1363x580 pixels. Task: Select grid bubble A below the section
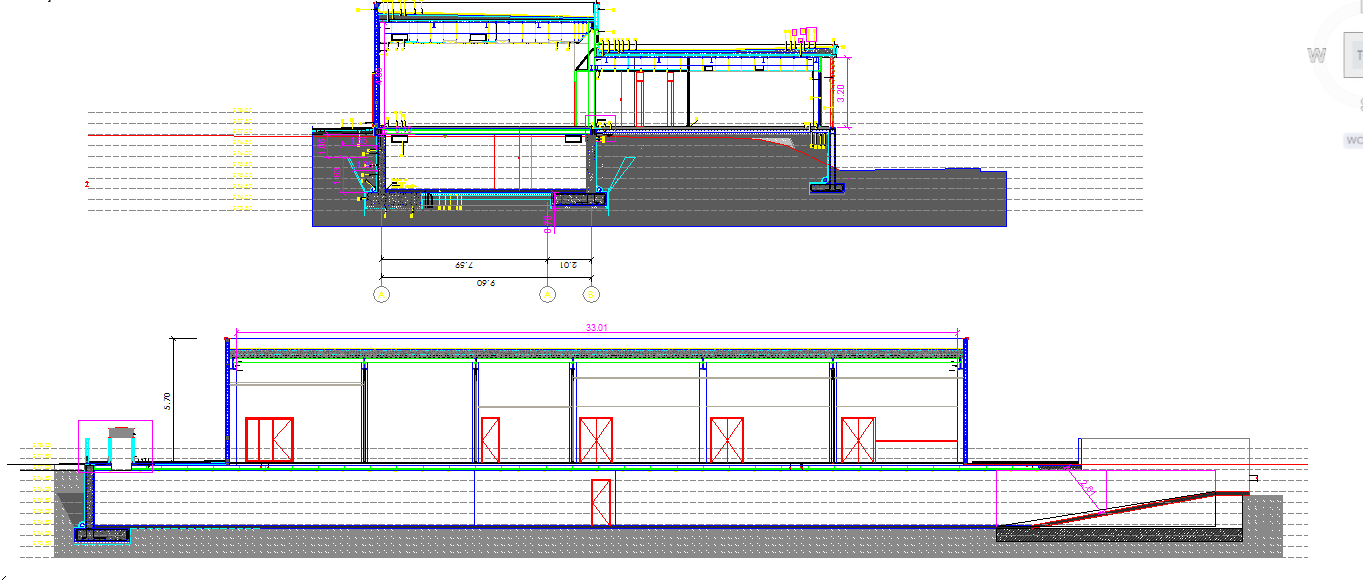click(x=381, y=294)
